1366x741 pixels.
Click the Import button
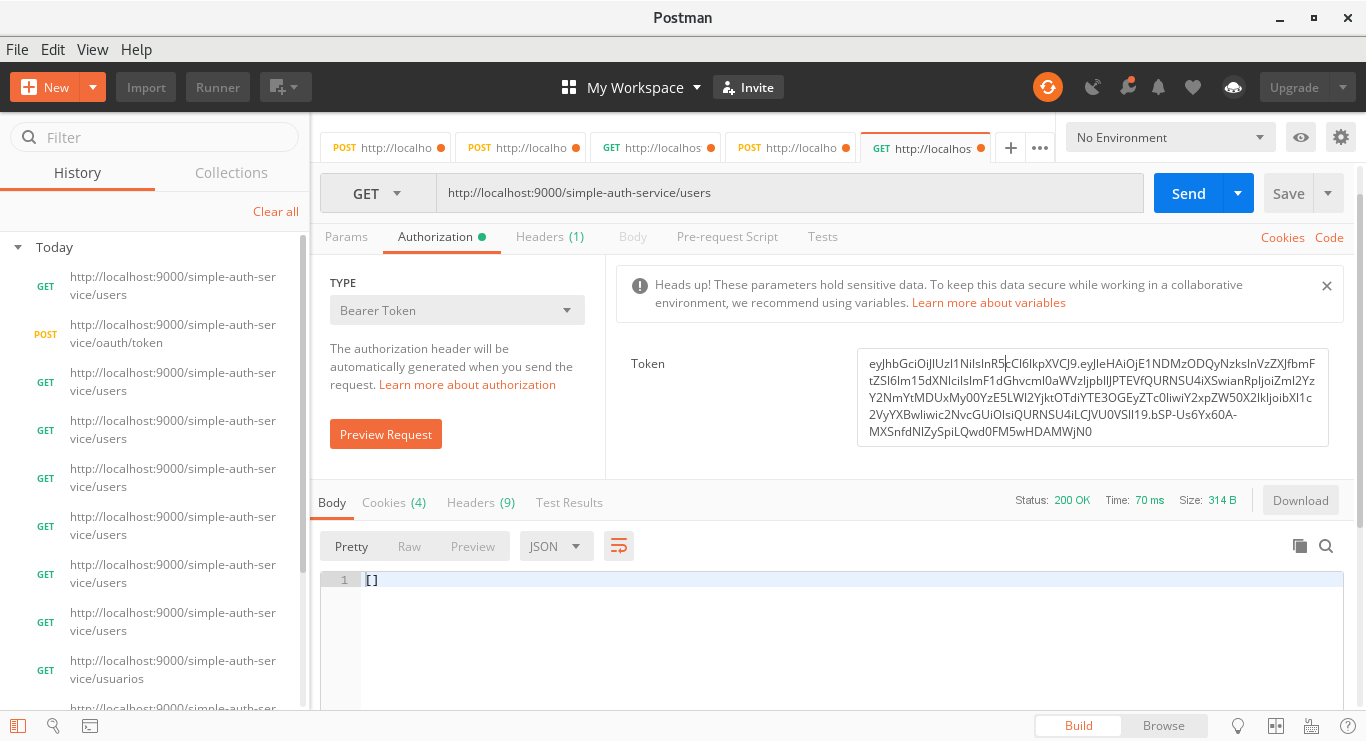click(x=146, y=87)
